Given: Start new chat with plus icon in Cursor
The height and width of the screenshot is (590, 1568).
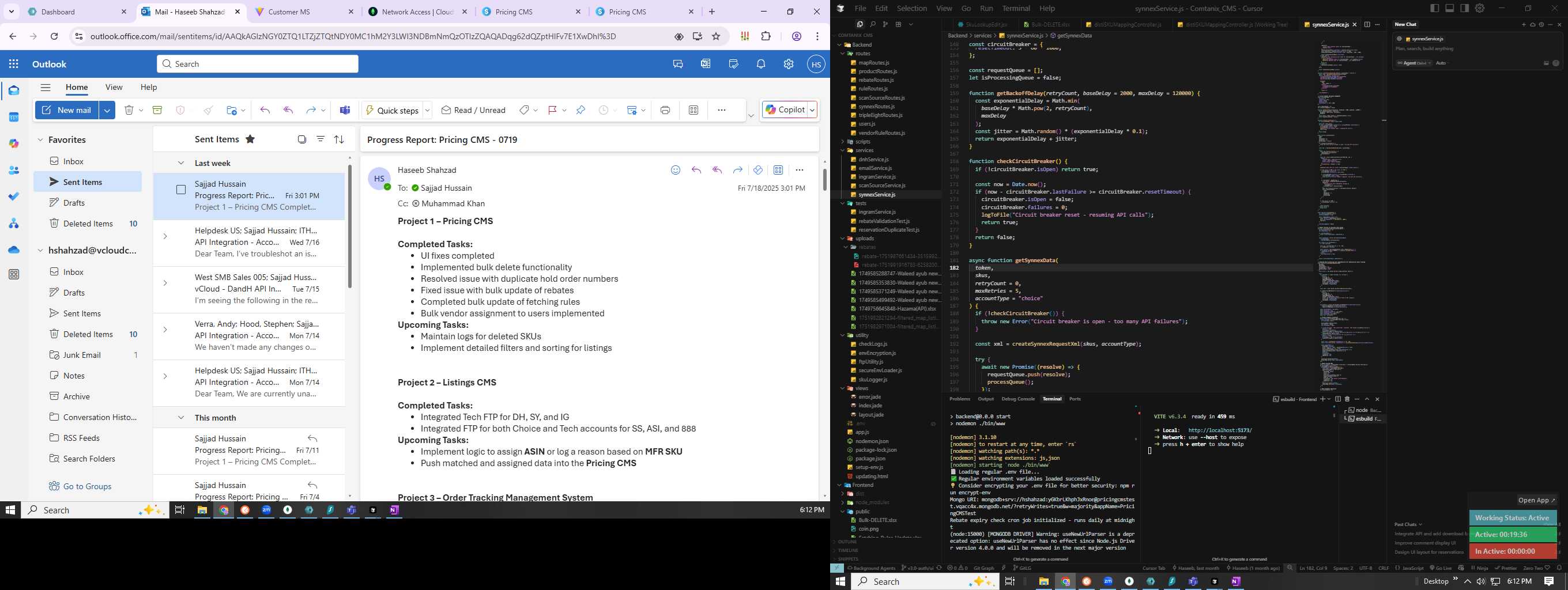Looking at the screenshot, I should tap(1524, 24).
